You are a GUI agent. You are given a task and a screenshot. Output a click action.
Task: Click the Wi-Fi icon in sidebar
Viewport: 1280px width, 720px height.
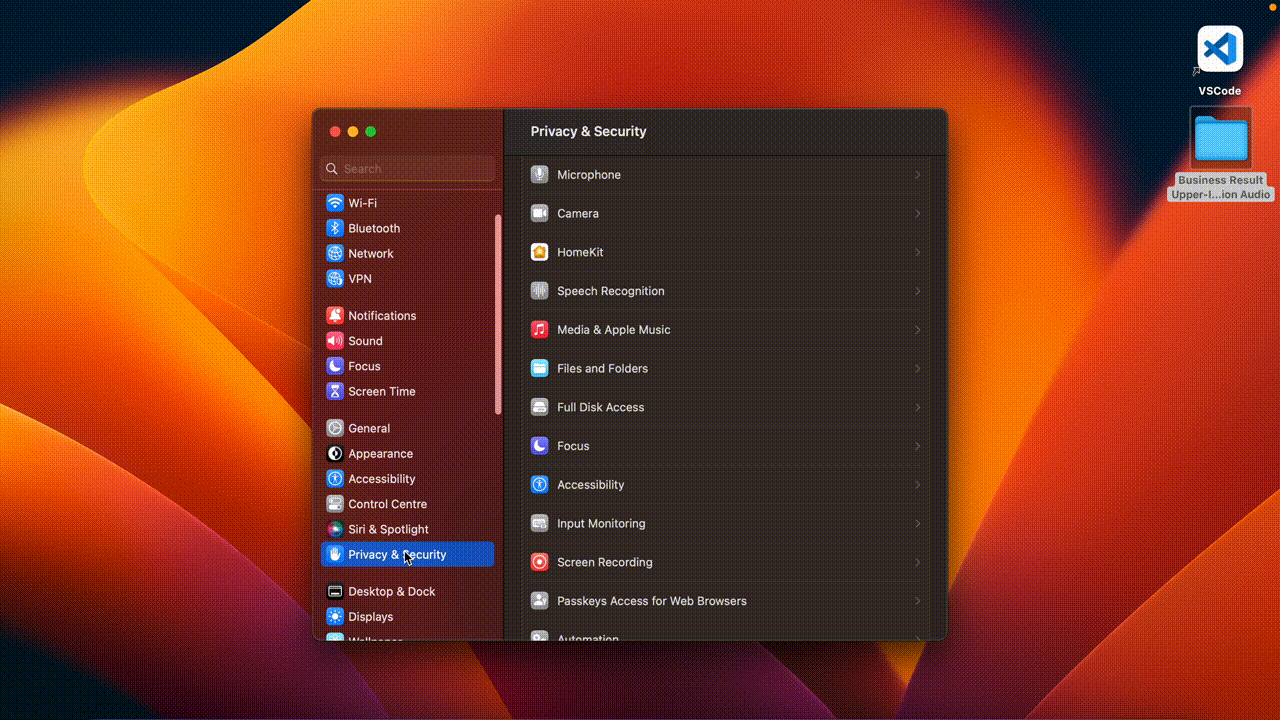(335, 203)
